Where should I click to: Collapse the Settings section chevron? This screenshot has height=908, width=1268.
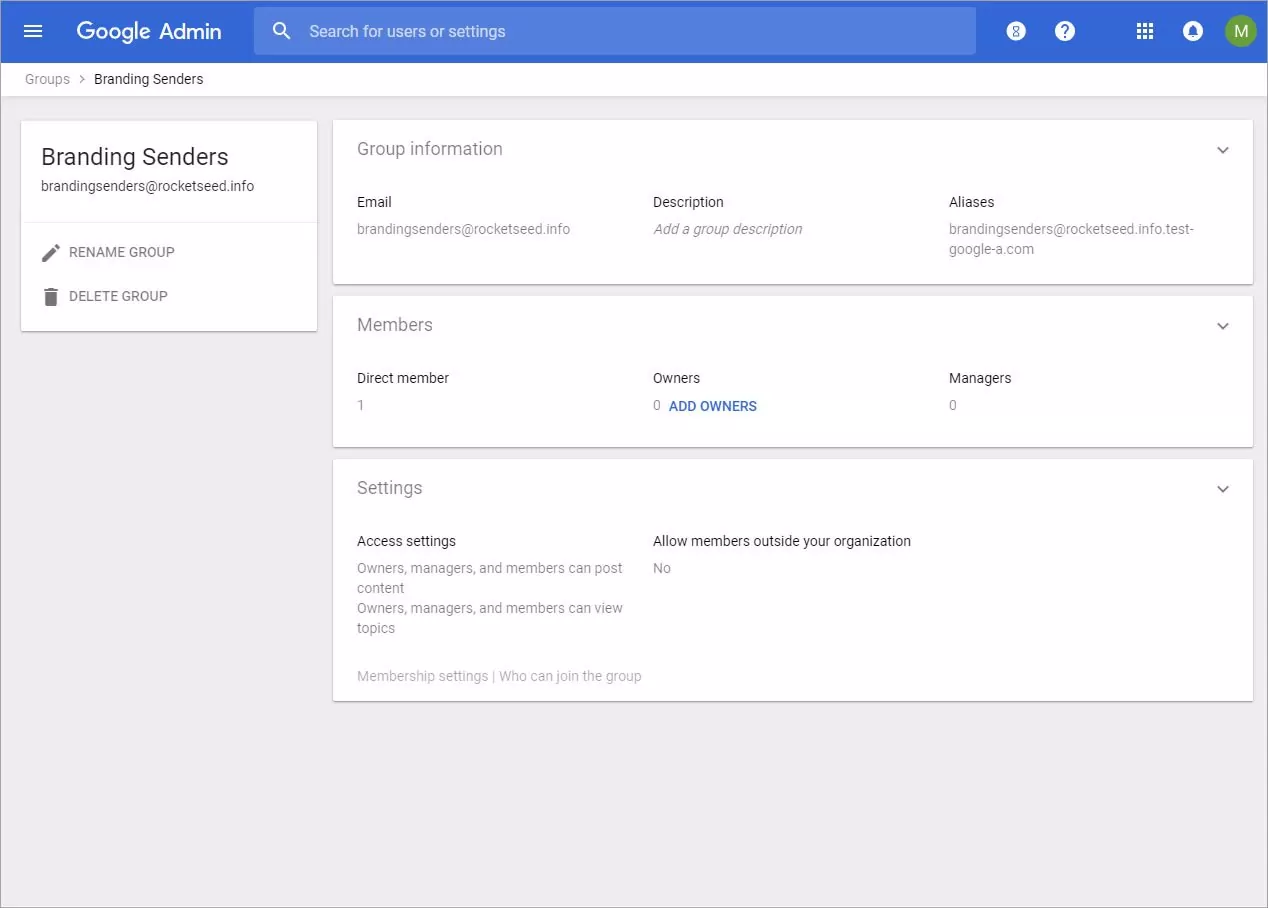(x=1222, y=489)
